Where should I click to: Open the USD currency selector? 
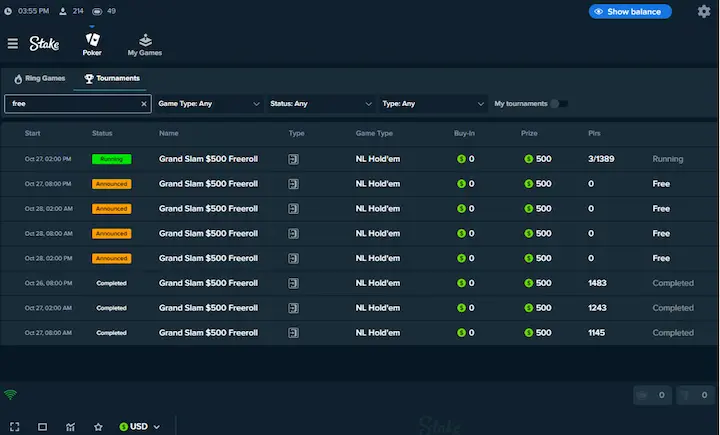pos(139,426)
